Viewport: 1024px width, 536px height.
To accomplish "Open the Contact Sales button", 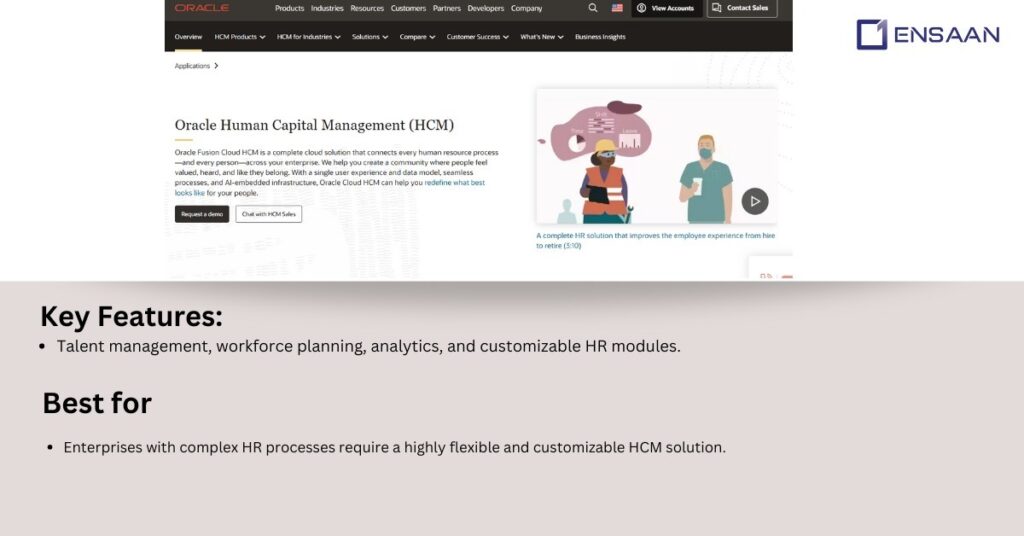I will 742,8.
